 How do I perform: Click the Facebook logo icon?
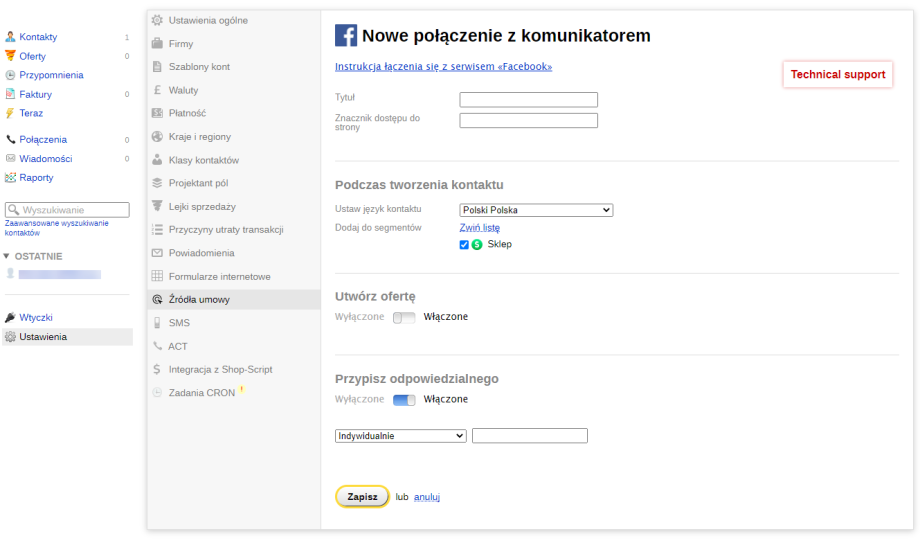[346, 35]
